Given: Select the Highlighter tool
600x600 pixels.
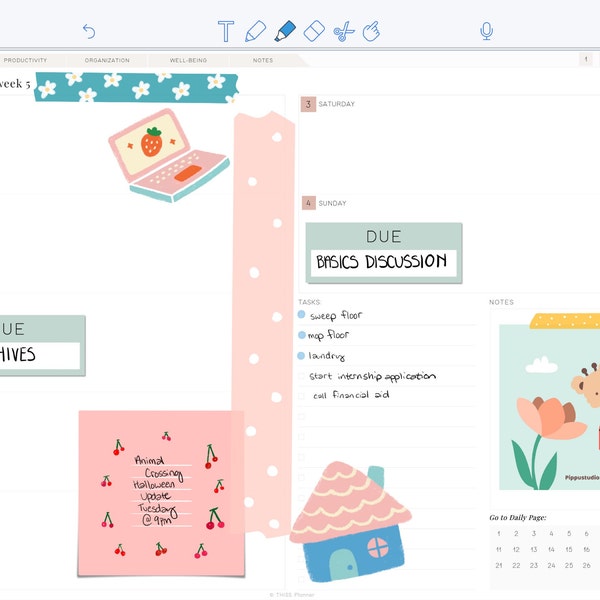Looking at the screenshot, I should [x=285, y=31].
